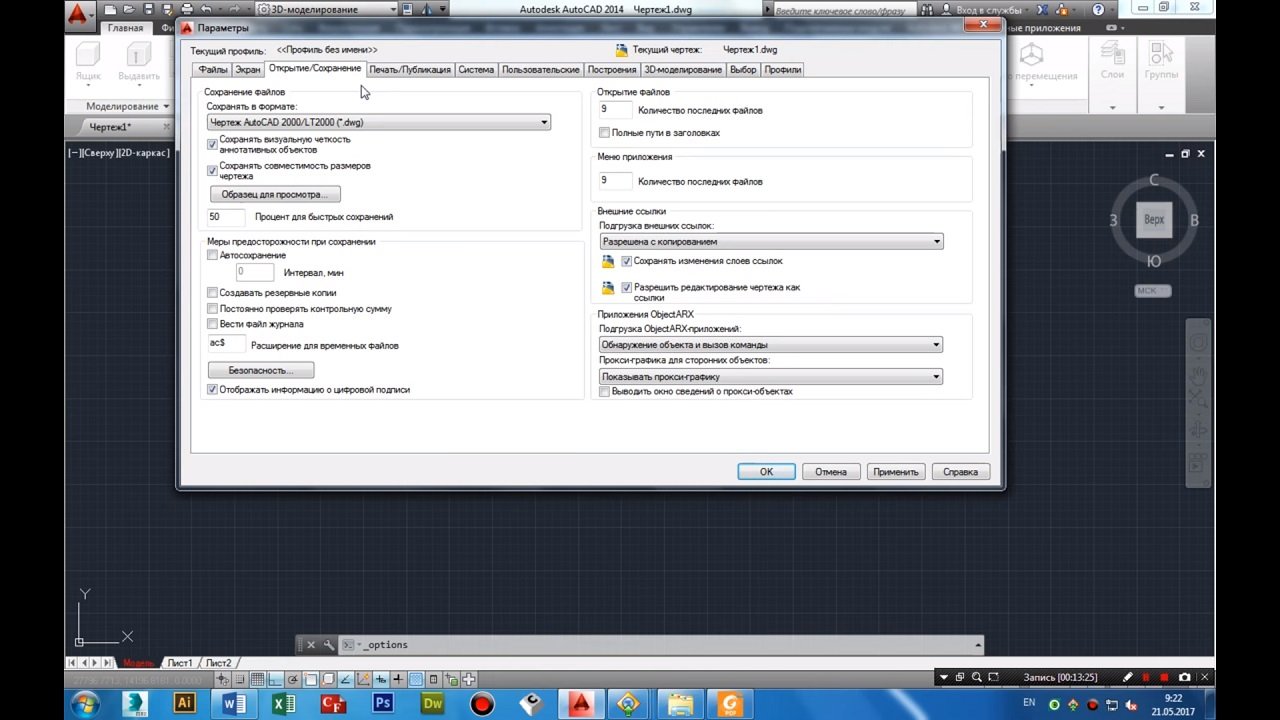The height and width of the screenshot is (720, 1280).
Task: Click the recorder camera snapshot icon
Action: point(1185,677)
